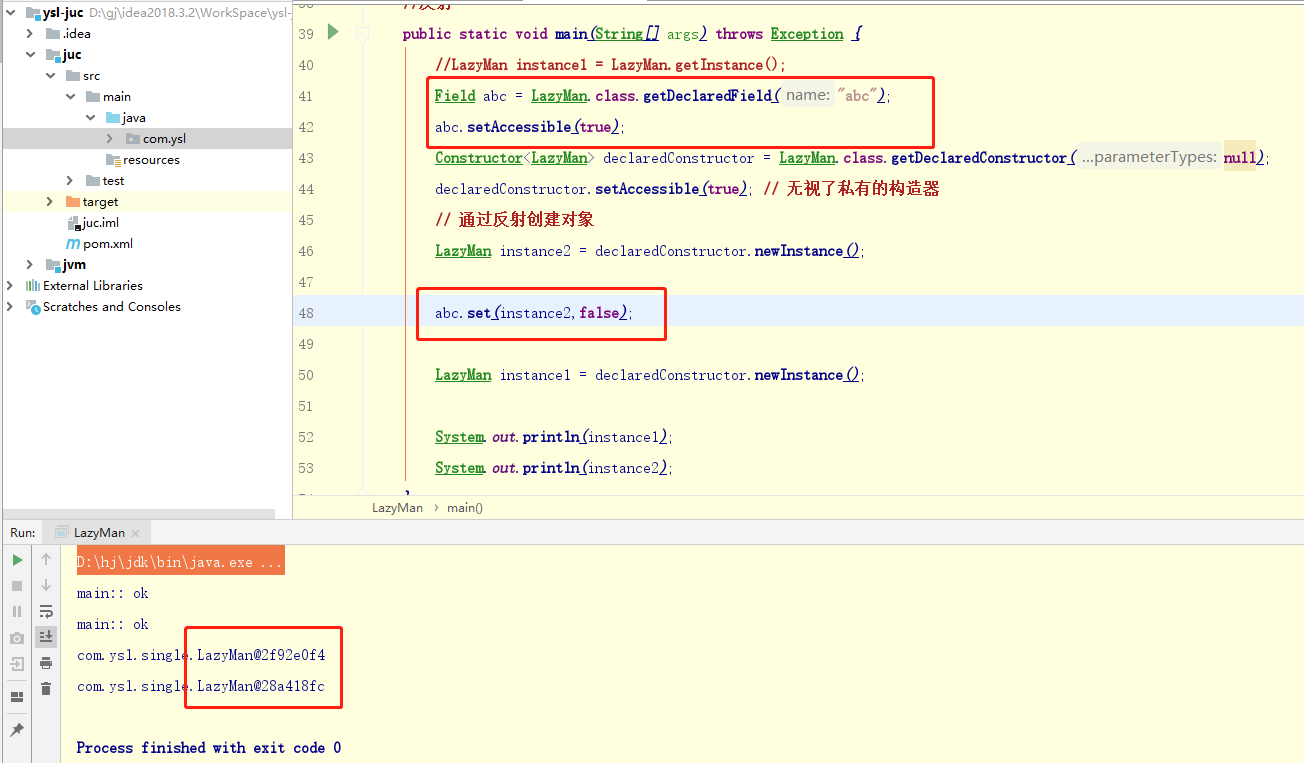Viewport: 1304px width, 763px height.
Task: Click the Up stack trace arrow
Action: pyautogui.click(x=46, y=560)
